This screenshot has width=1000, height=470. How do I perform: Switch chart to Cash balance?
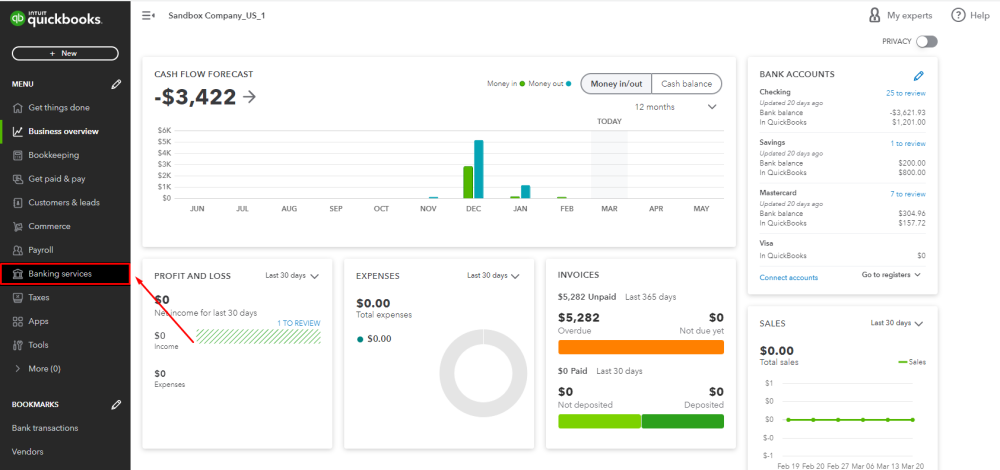(686, 84)
